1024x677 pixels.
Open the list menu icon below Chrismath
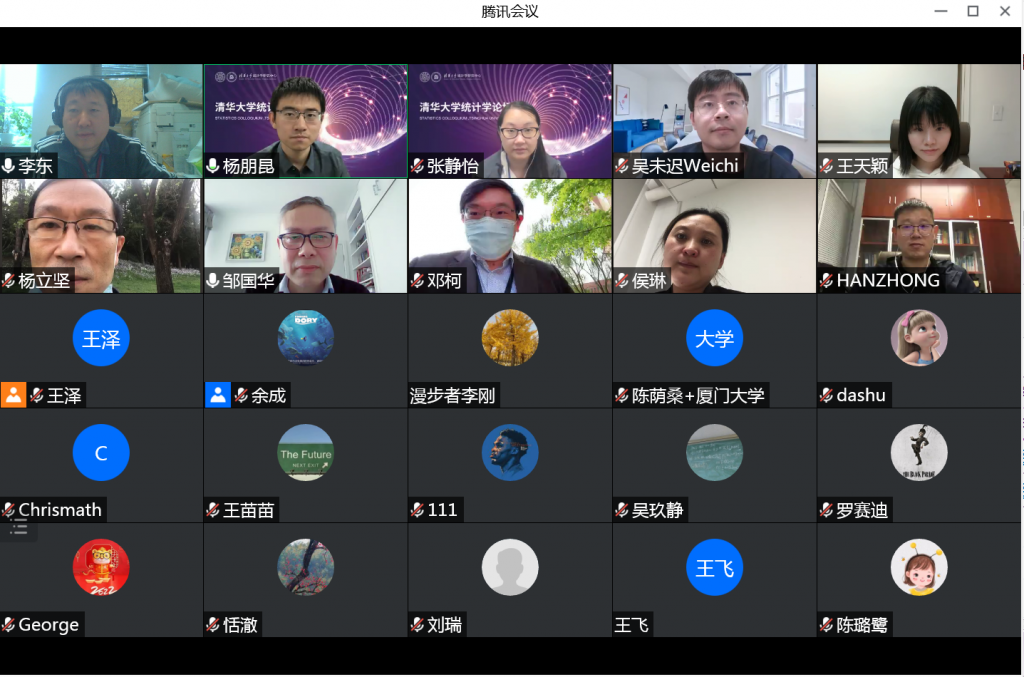[19, 529]
